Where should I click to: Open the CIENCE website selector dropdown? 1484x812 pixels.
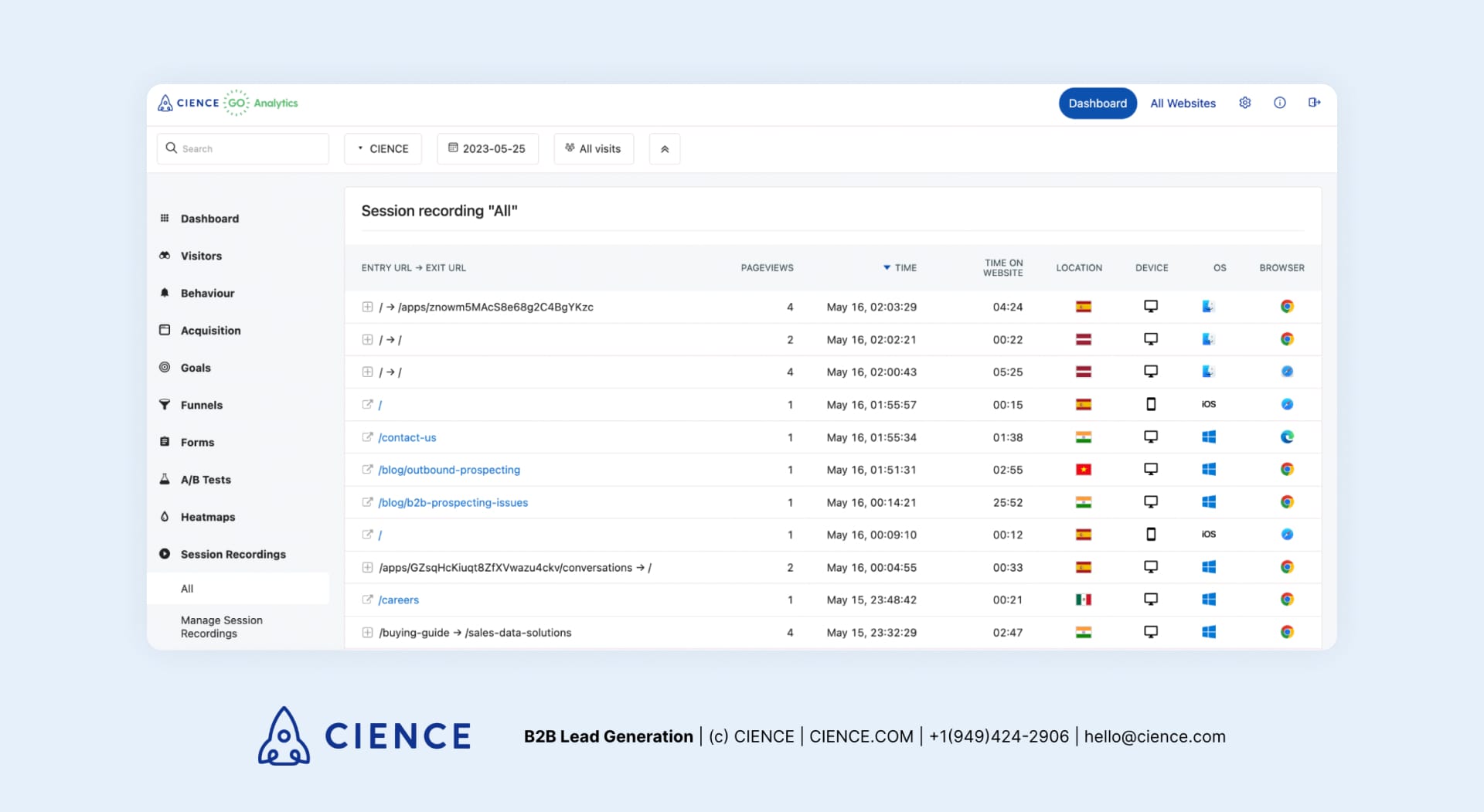(x=383, y=149)
